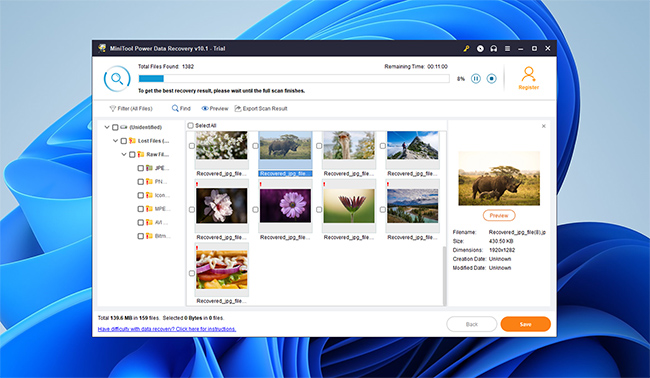Select the mountain hiker thumbnail
Image resolution: width=650 pixels, height=378 pixels.
coord(412,145)
